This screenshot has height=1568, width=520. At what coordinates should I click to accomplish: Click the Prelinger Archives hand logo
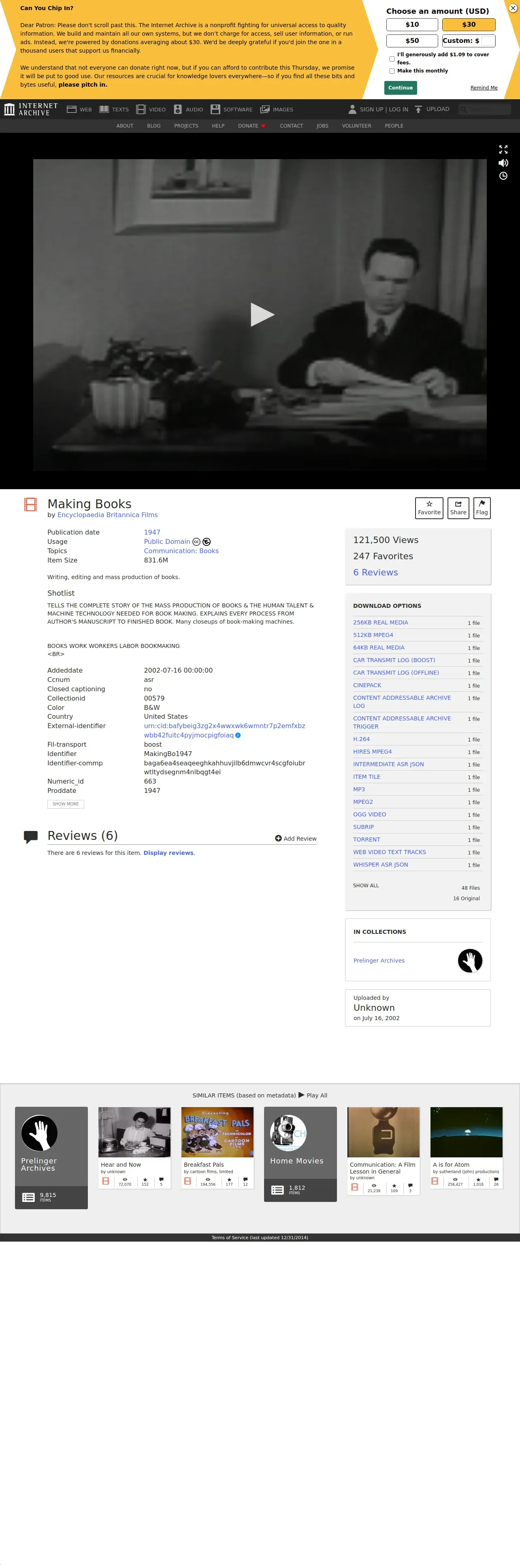click(x=469, y=961)
